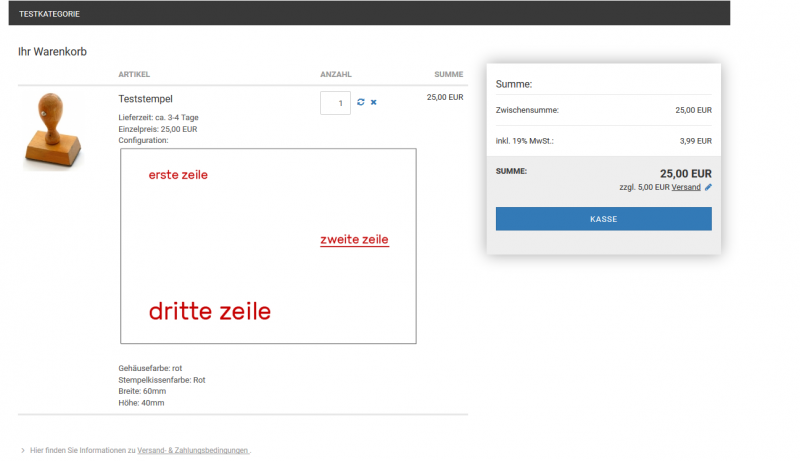Click the 3,99 EUR tax value
This screenshot has width=800, height=461.
click(x=695, y=141)
